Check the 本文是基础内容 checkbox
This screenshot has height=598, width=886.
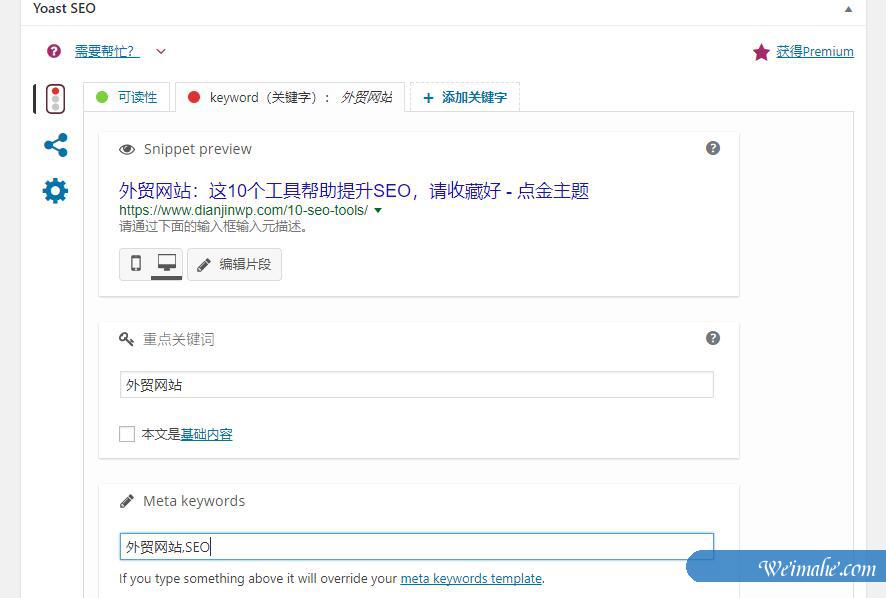127,434
